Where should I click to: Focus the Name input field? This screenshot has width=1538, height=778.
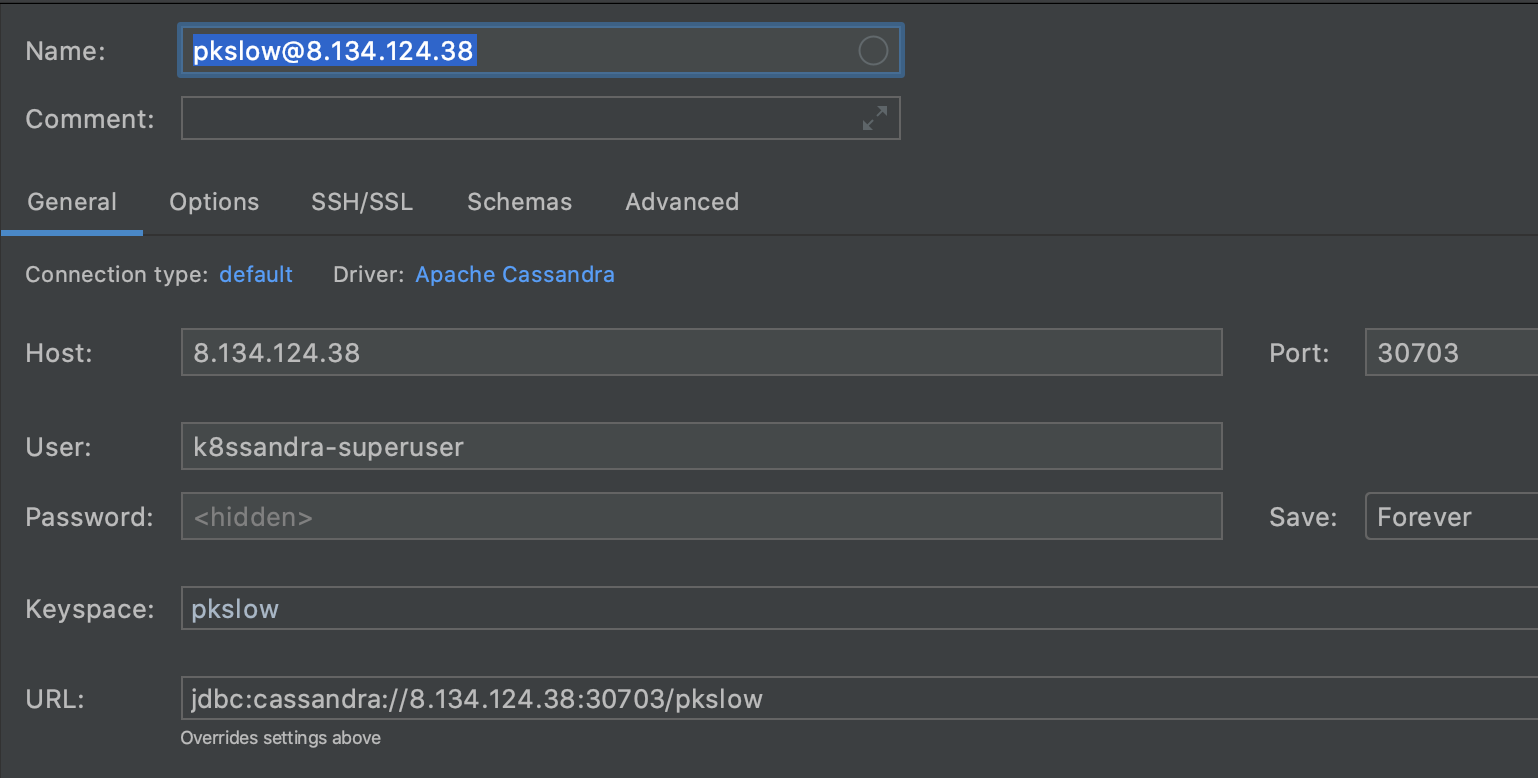tap(541, 51)
